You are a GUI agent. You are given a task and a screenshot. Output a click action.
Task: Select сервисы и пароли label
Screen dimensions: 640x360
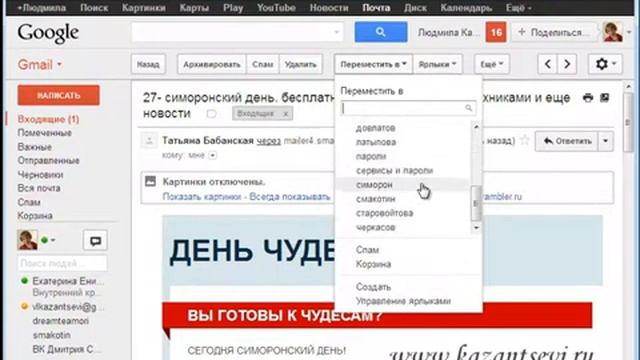coord(394,171)
